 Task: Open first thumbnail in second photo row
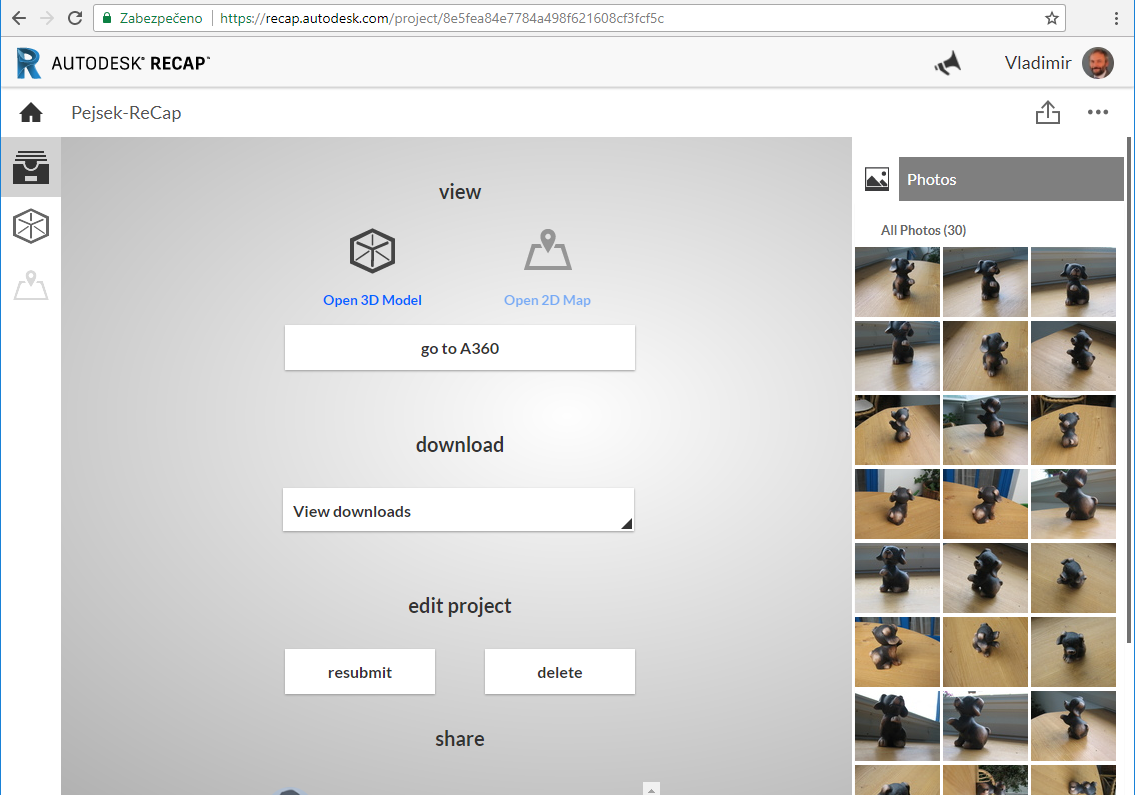(x=897, y=356)
